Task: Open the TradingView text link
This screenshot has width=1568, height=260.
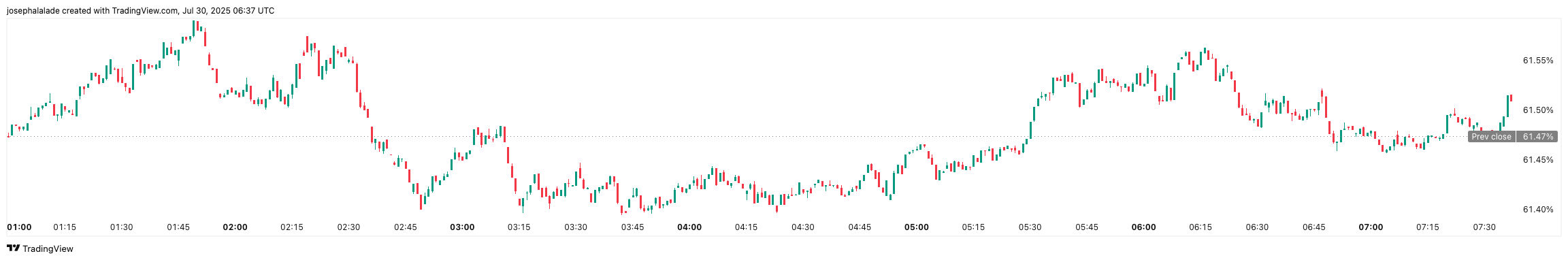Action: 48,249
